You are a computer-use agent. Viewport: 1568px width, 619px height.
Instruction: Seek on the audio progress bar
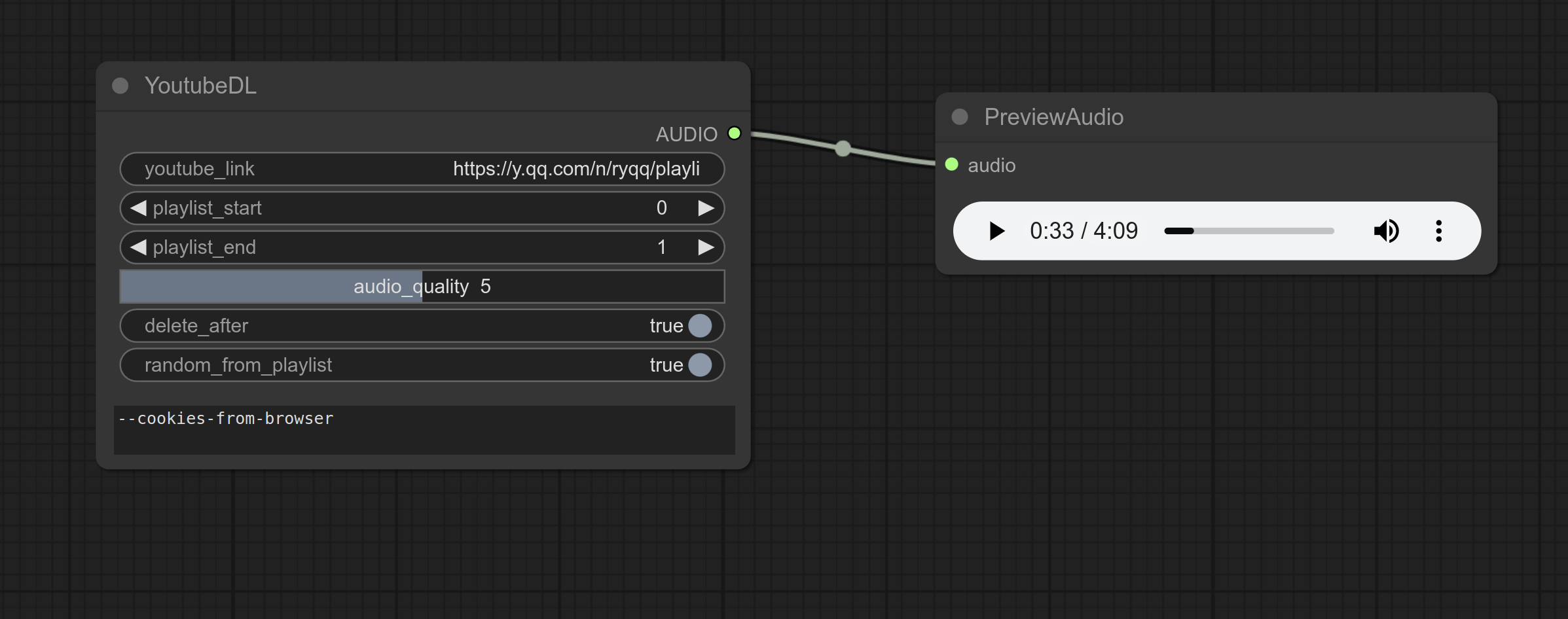point(1249,231)
